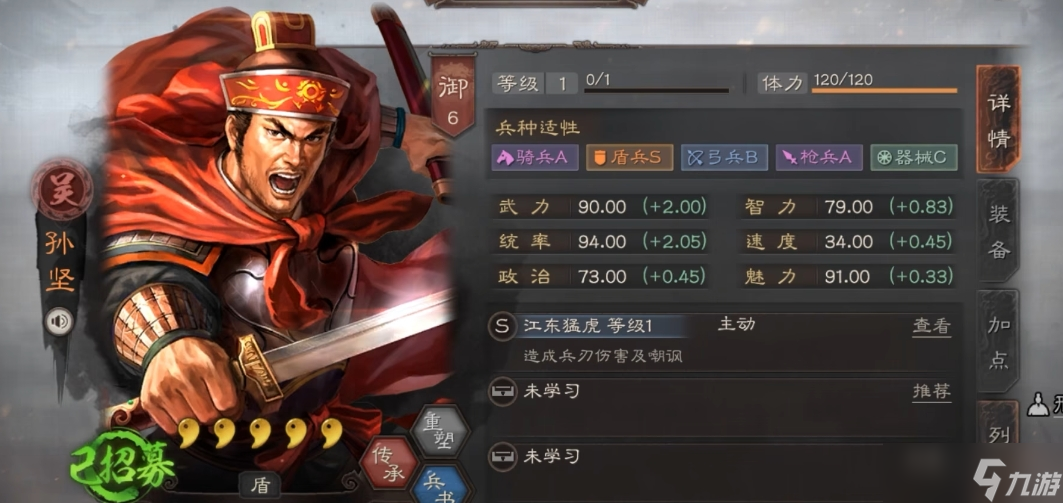Play Sun Jian's voice with the speaker icon
1063x503 pixels.
click(58, 321)
